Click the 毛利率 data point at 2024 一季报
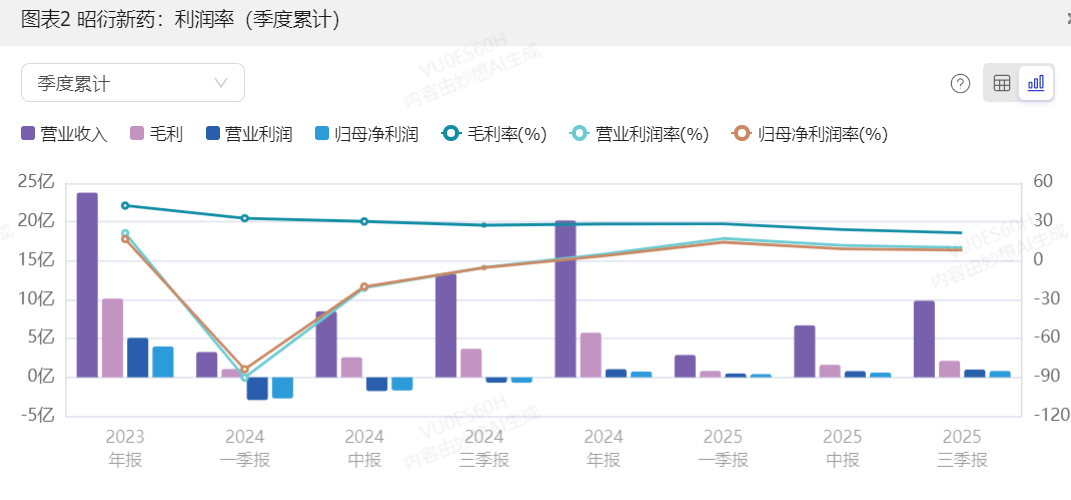 [245, 218]
